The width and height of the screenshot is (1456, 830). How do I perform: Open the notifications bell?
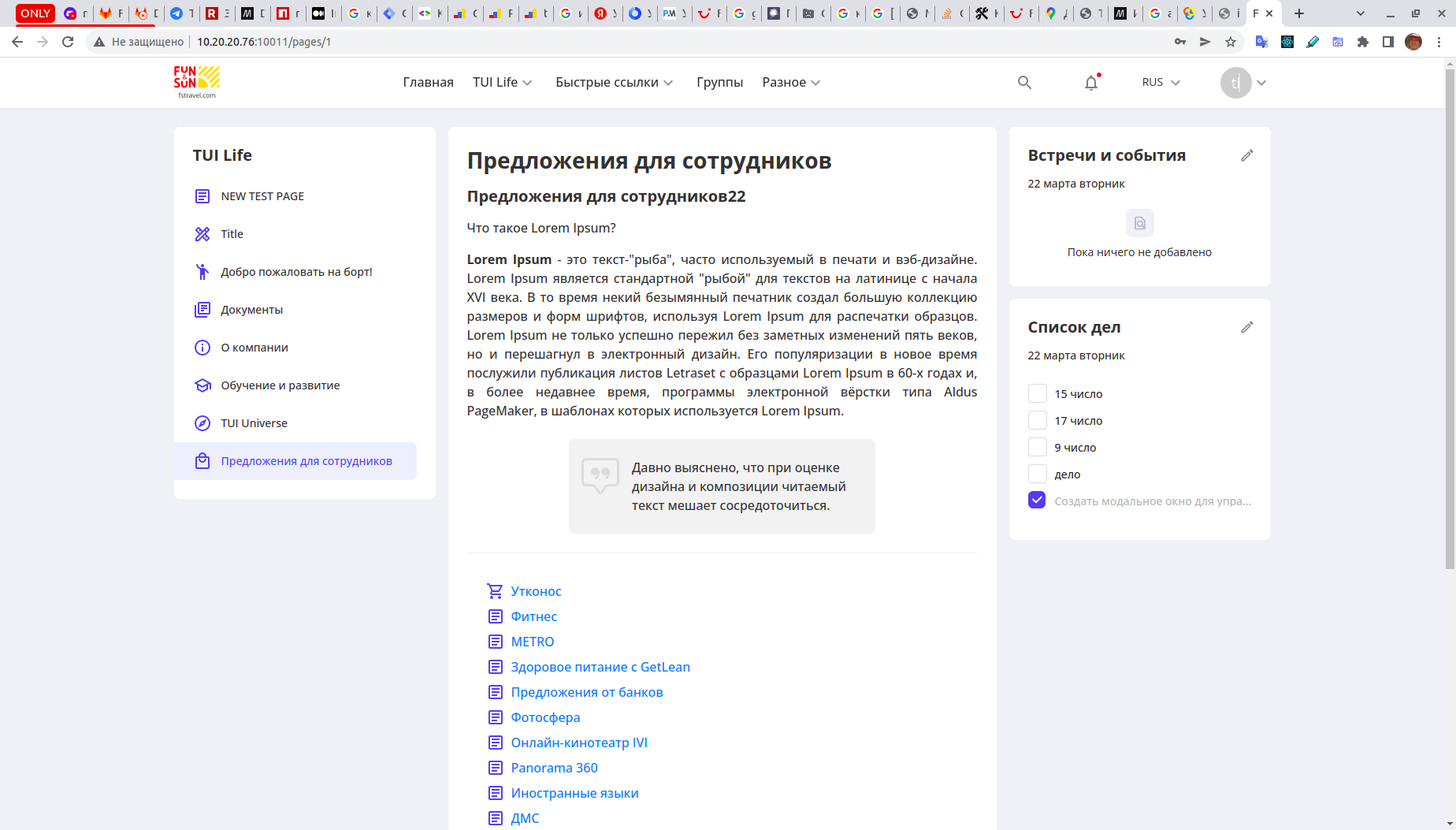tap(1091, 83)
